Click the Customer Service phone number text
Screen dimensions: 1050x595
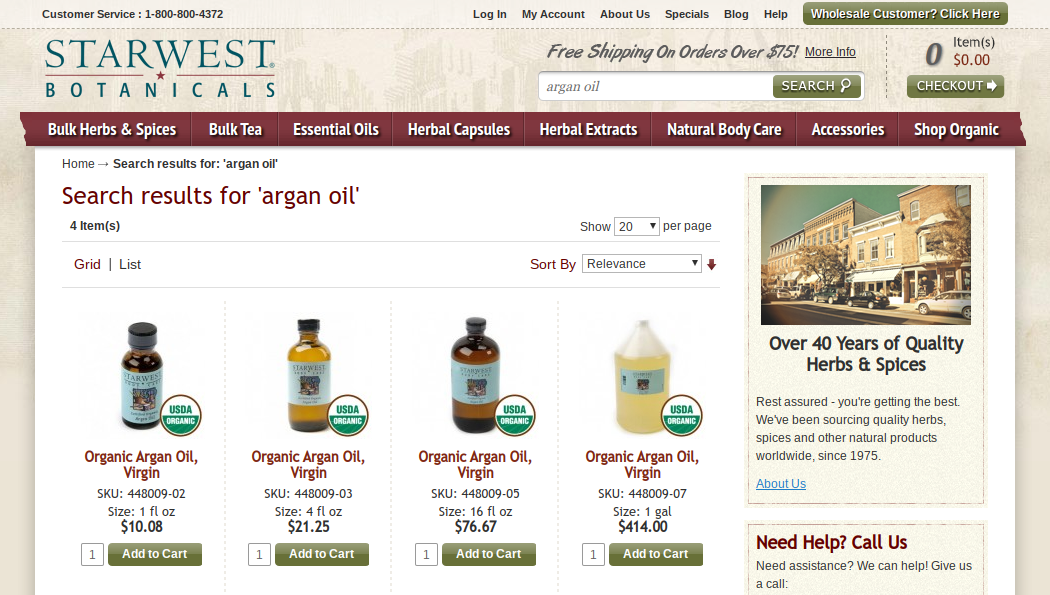coord(184,14)
